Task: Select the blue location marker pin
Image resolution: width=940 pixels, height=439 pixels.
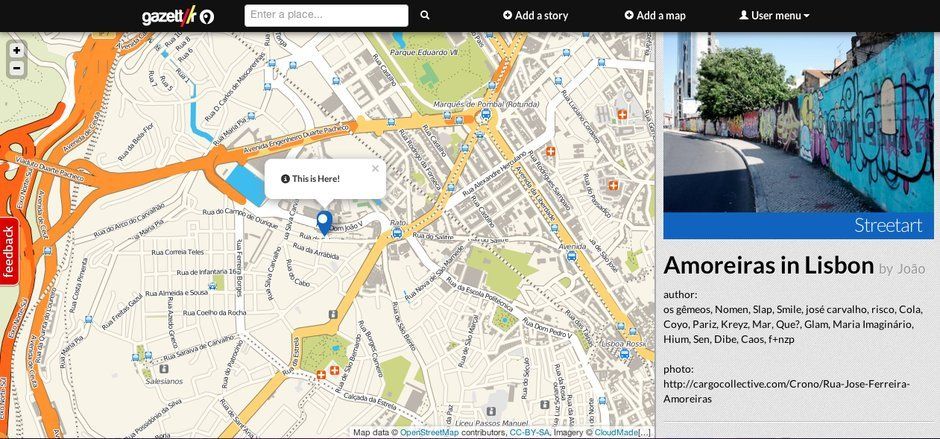Action: click(324, 222)
